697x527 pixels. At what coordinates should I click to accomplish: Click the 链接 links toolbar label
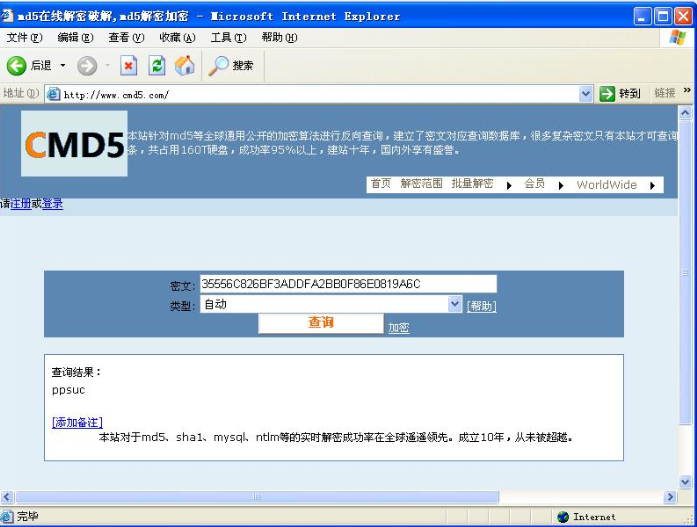[x=665, y=93]
